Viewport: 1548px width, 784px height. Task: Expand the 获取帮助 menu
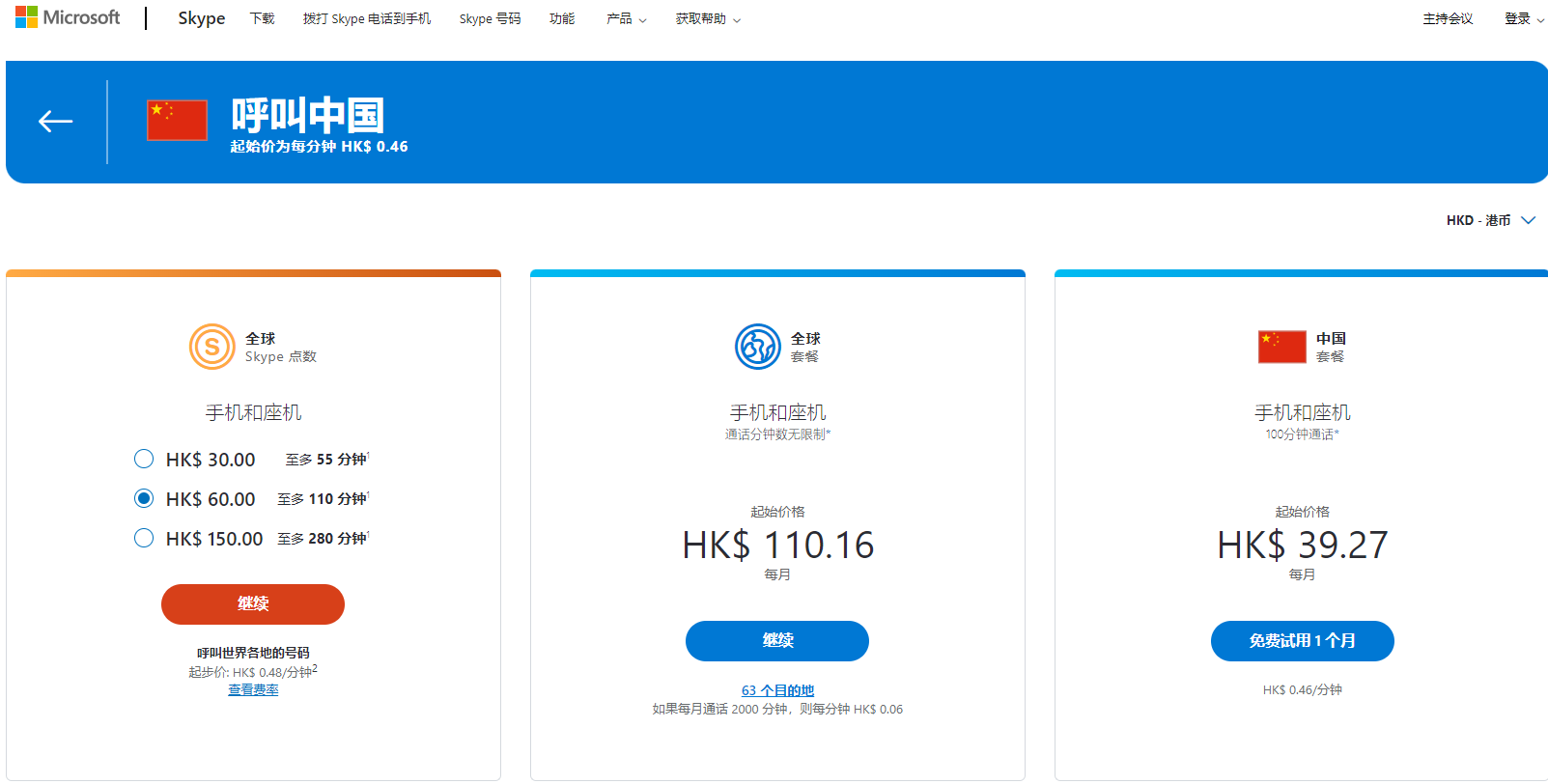pos(708,18)
